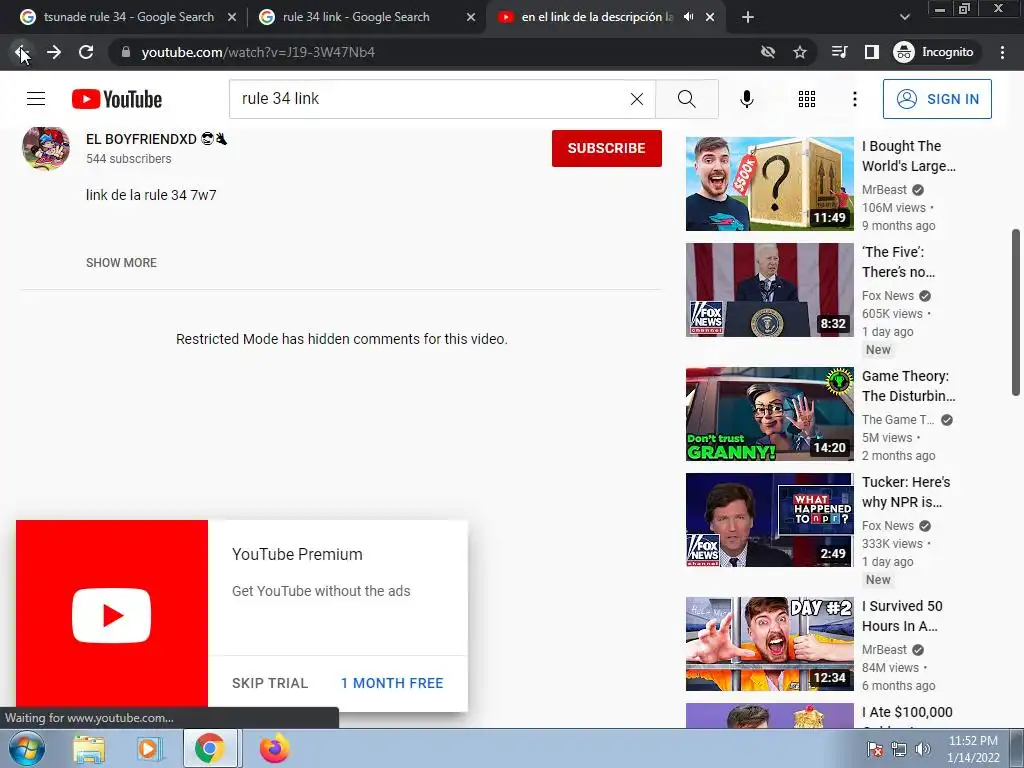This screenshot has height=768, width=1024.
Task: Open the YouTube hamburger guide menu
Action: coord(36,99)
